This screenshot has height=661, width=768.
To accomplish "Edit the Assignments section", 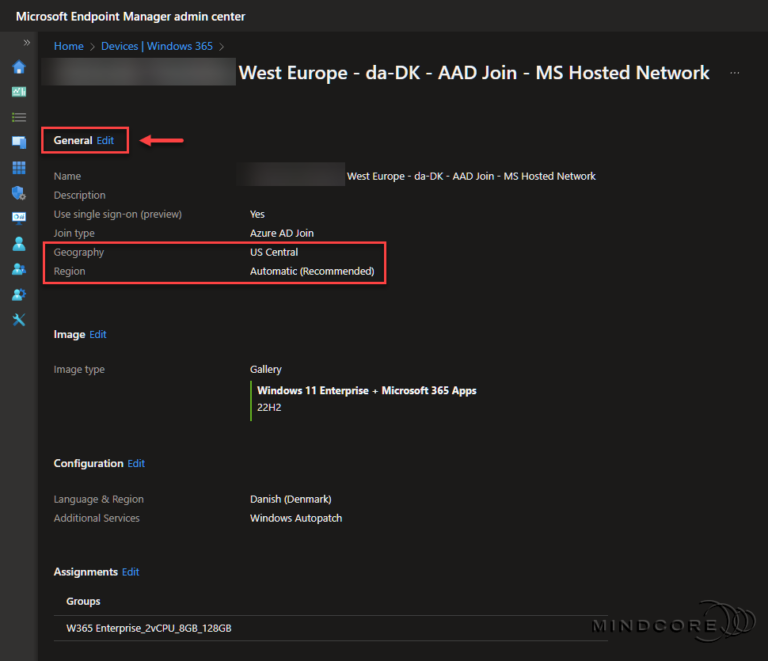I will [x=130, y=572].
